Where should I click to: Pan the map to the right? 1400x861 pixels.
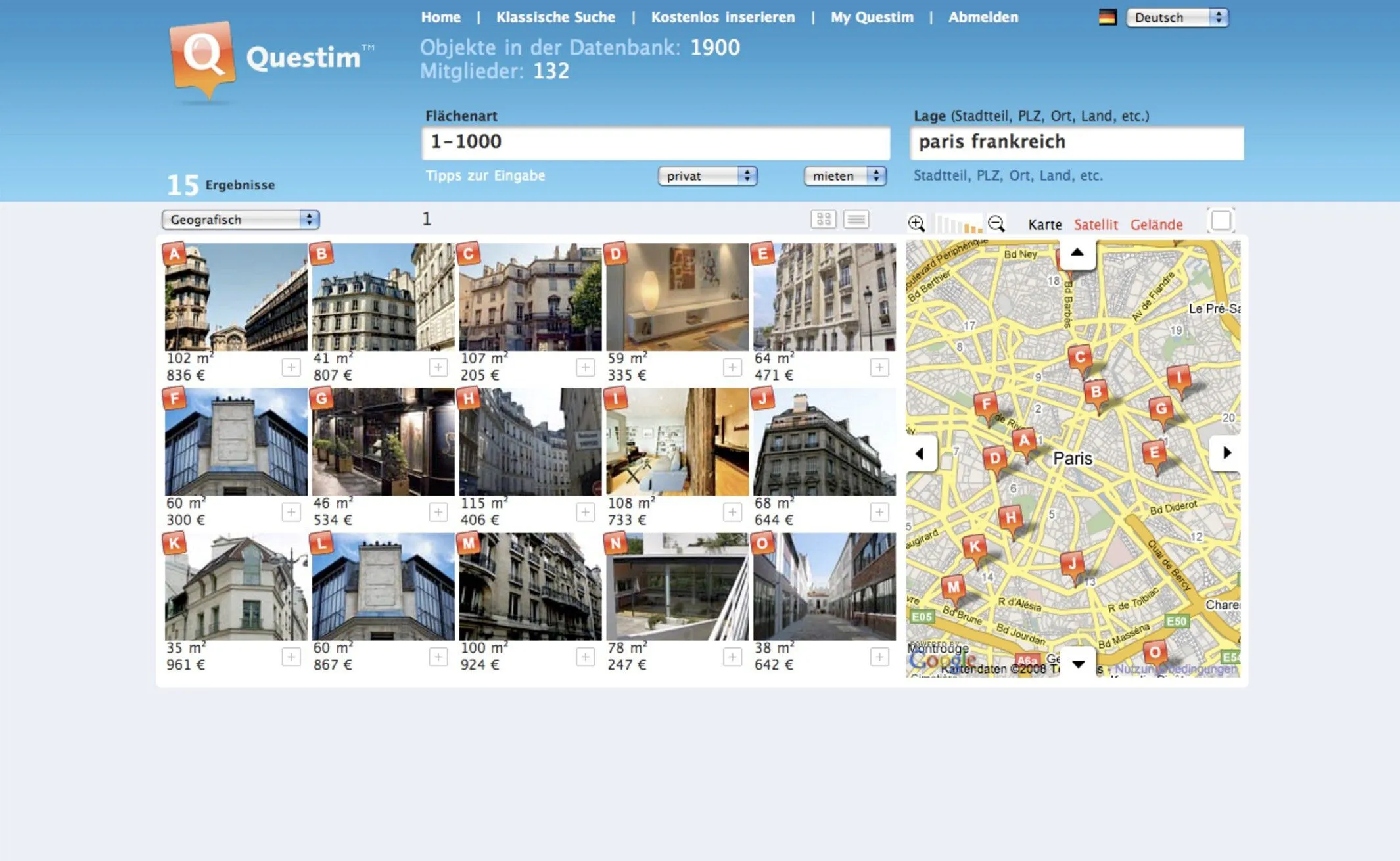point(1226,452)
